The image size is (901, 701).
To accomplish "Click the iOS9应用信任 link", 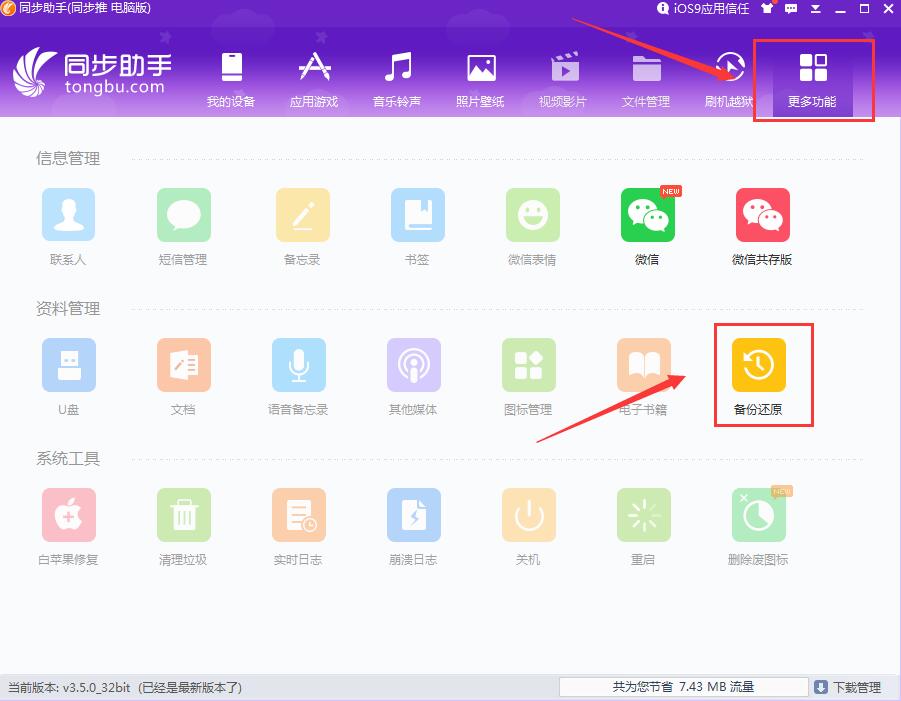I will tap(703, 8).
